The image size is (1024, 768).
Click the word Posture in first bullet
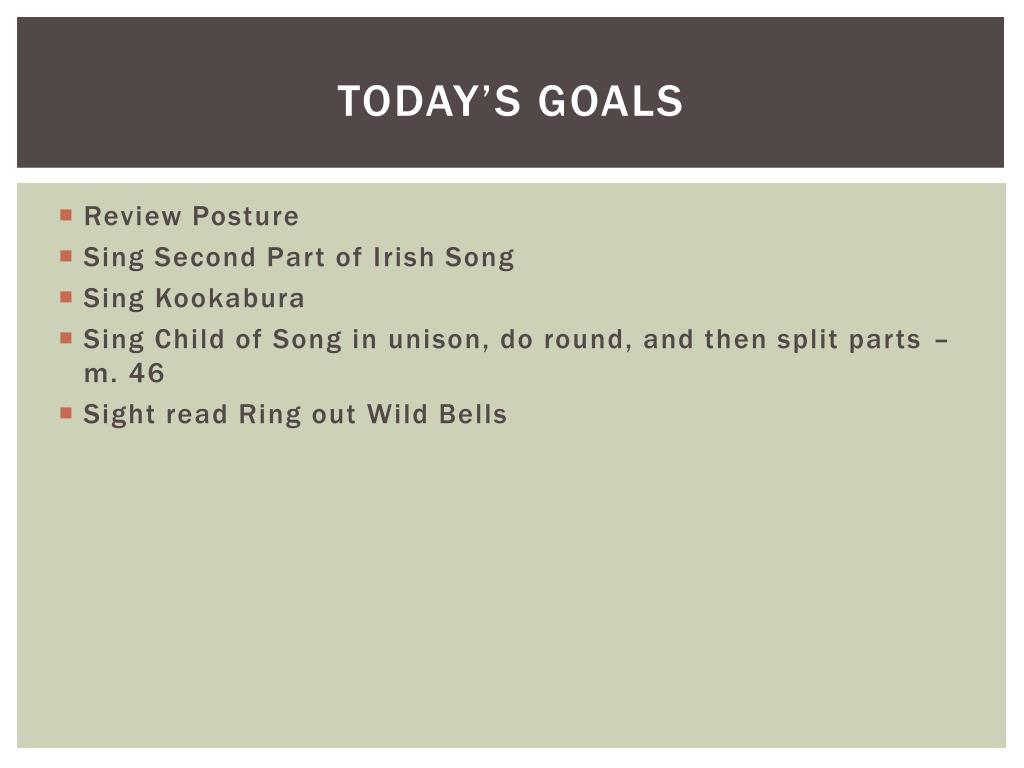(x=246, y=216)
